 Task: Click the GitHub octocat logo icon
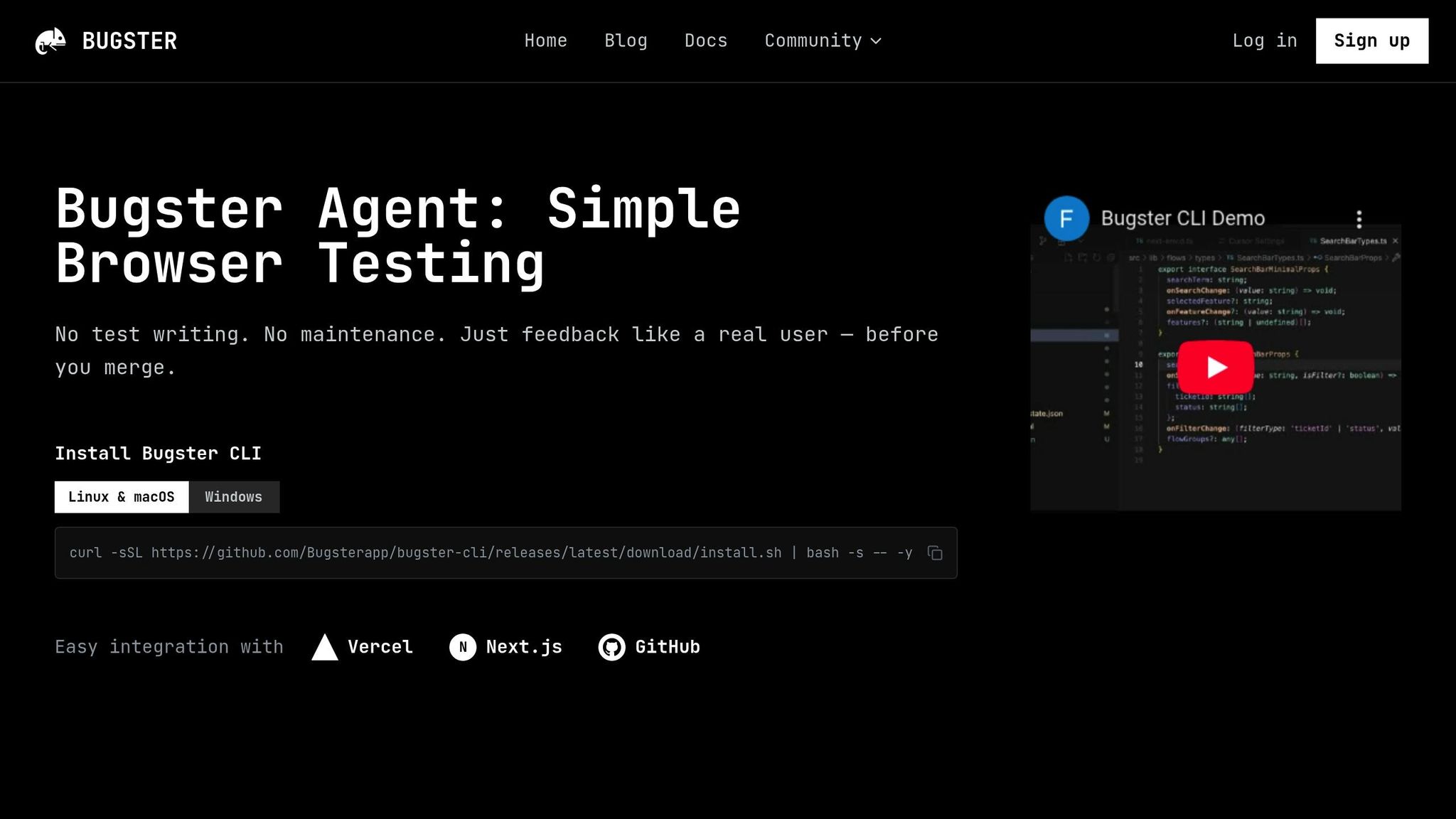611,647
